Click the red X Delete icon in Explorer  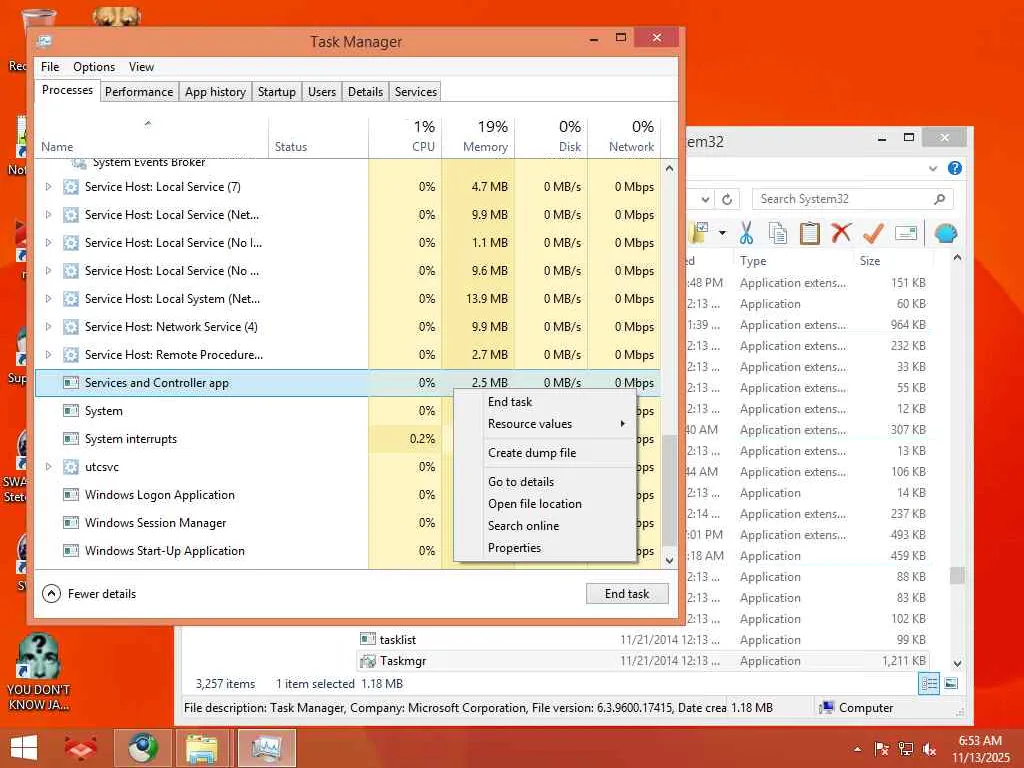point(841,232)
